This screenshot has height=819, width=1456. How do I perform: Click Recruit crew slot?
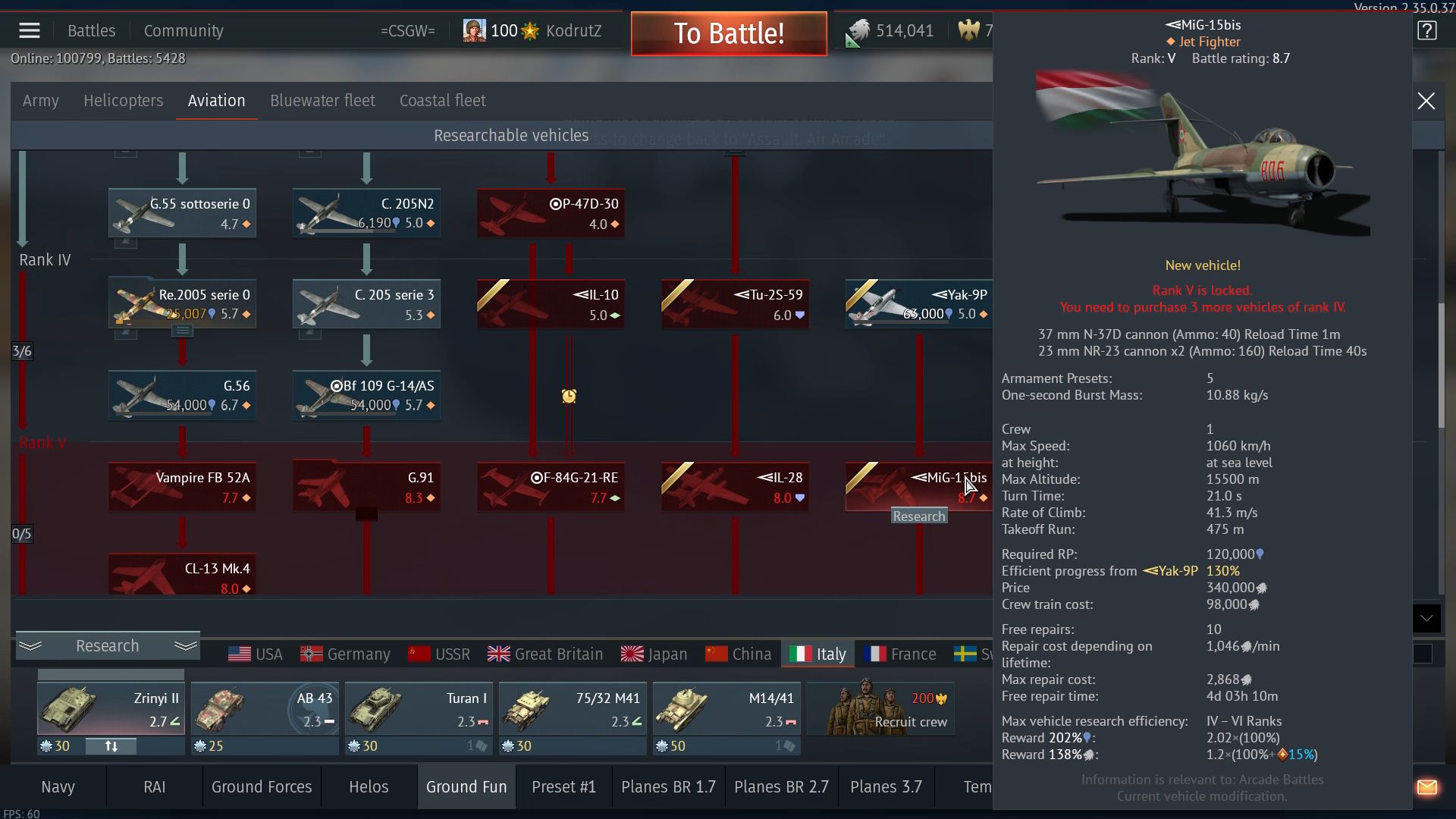click(880, 709)
